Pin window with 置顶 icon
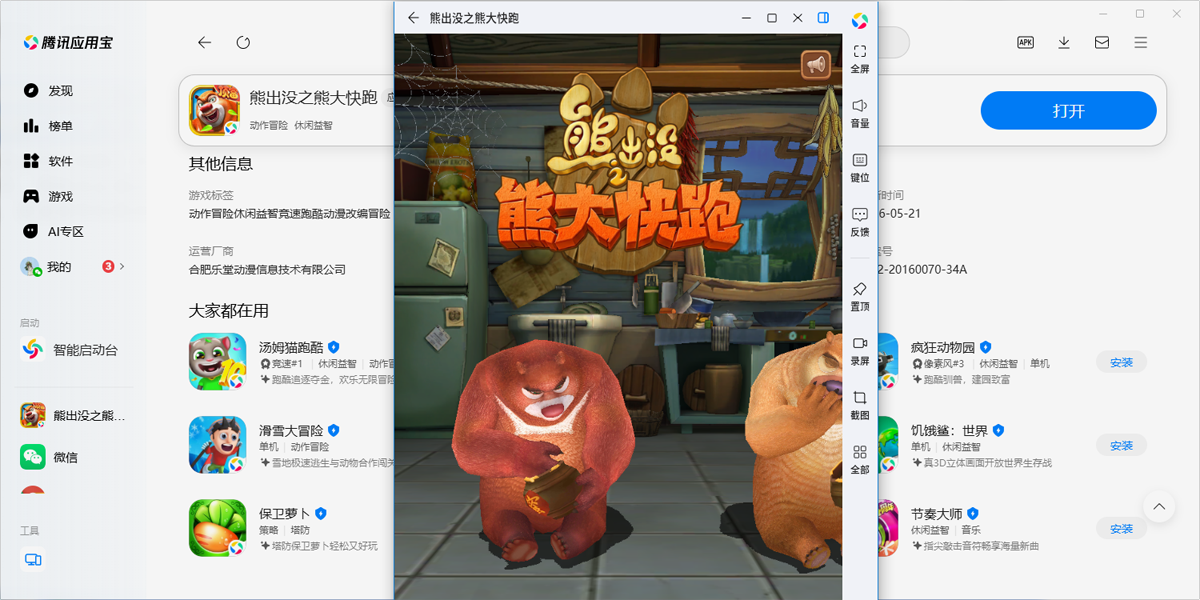Screen dimensions: 1200x600 [860, 296]
